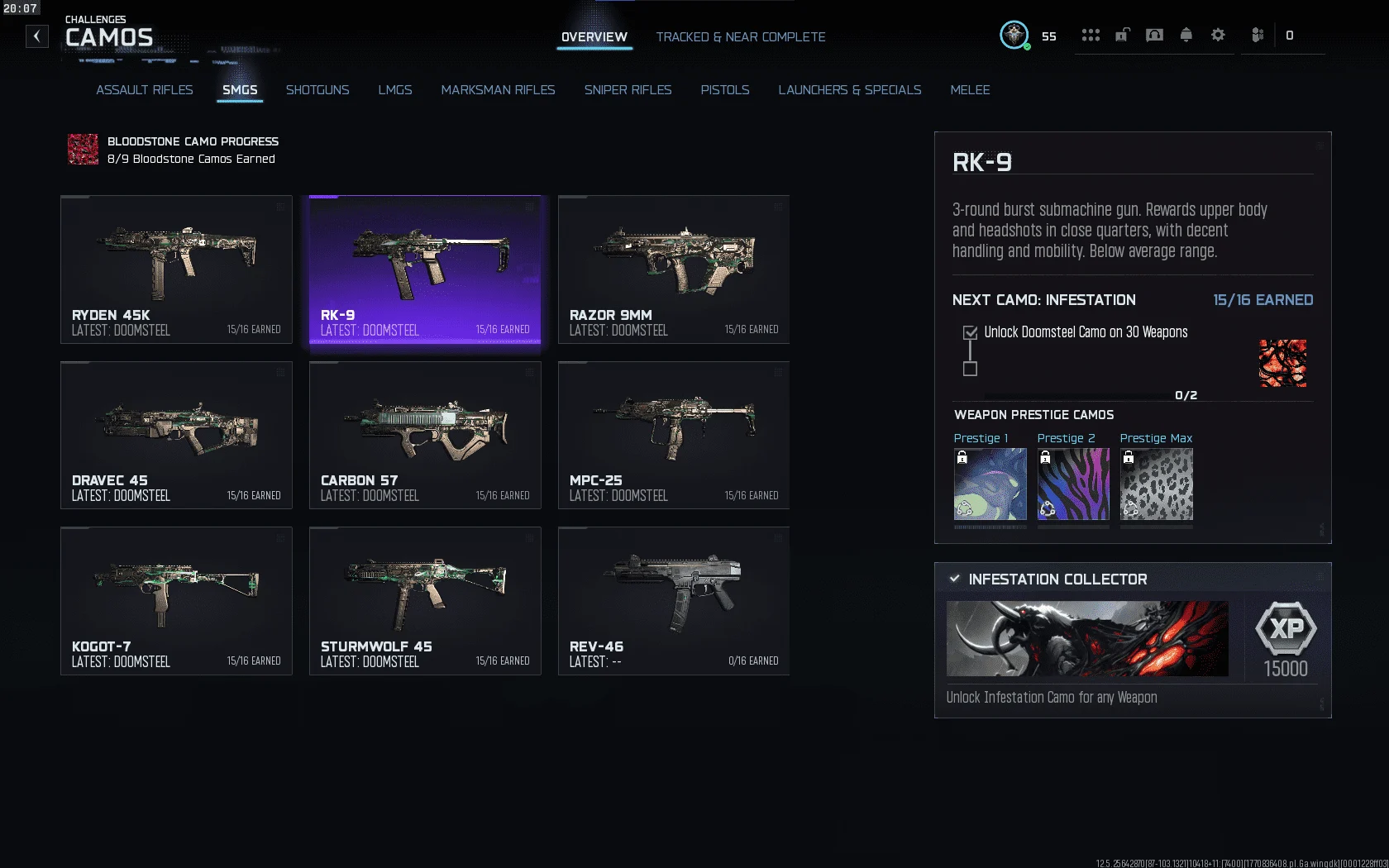Select the Kogot-7 weapon card
The width and height of the screenshot is (1389, 868).
click(x=176, y=601)
